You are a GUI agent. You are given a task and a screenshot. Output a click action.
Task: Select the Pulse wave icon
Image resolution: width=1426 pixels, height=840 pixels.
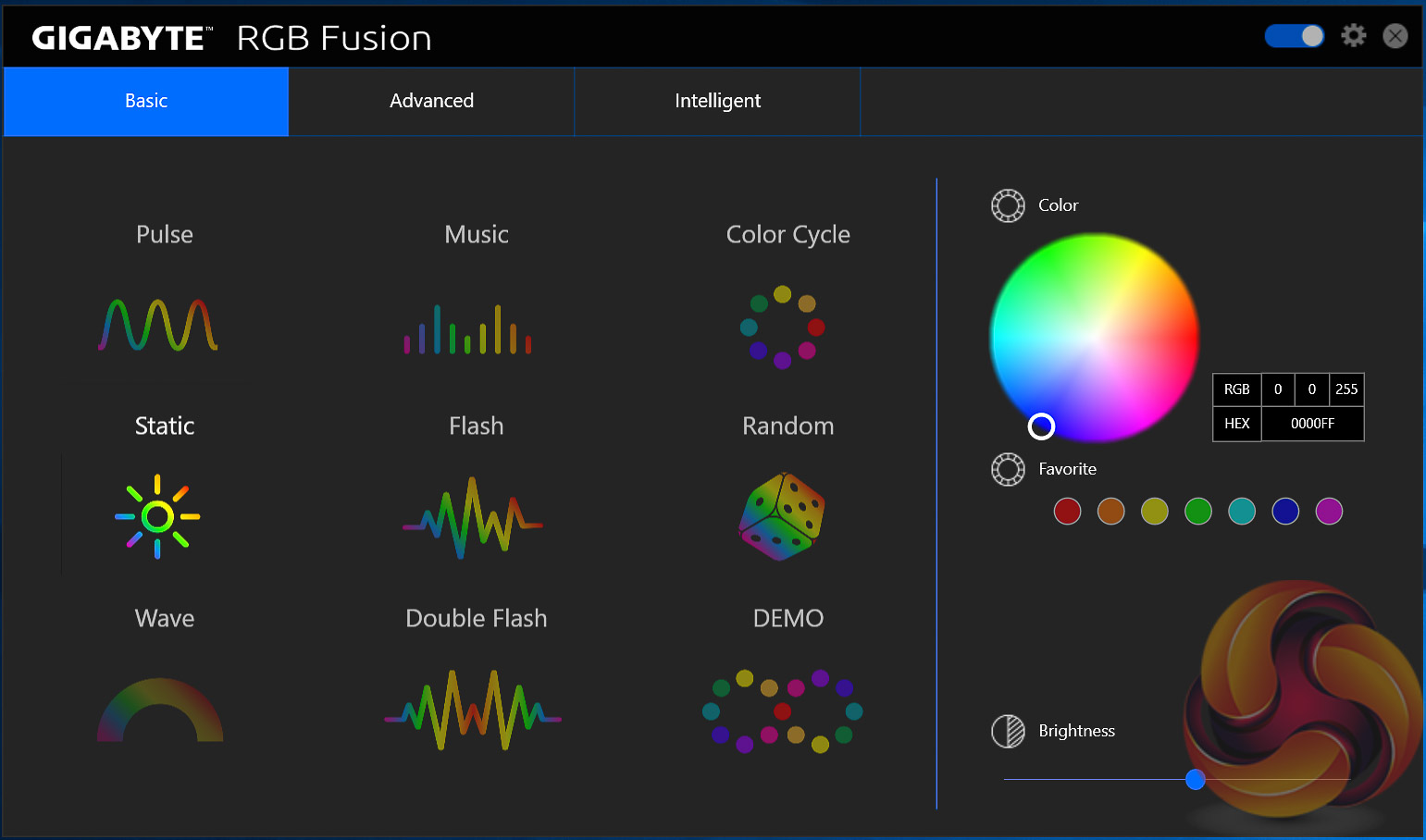coord(158,325)
